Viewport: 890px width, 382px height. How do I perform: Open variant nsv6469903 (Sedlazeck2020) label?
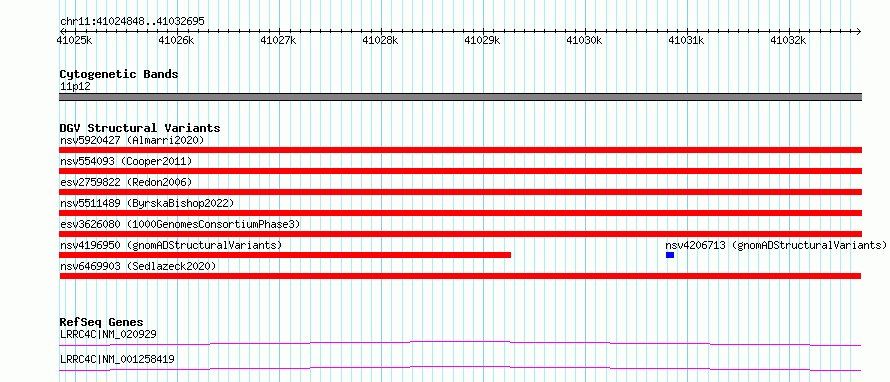click(x=138, y=266)
